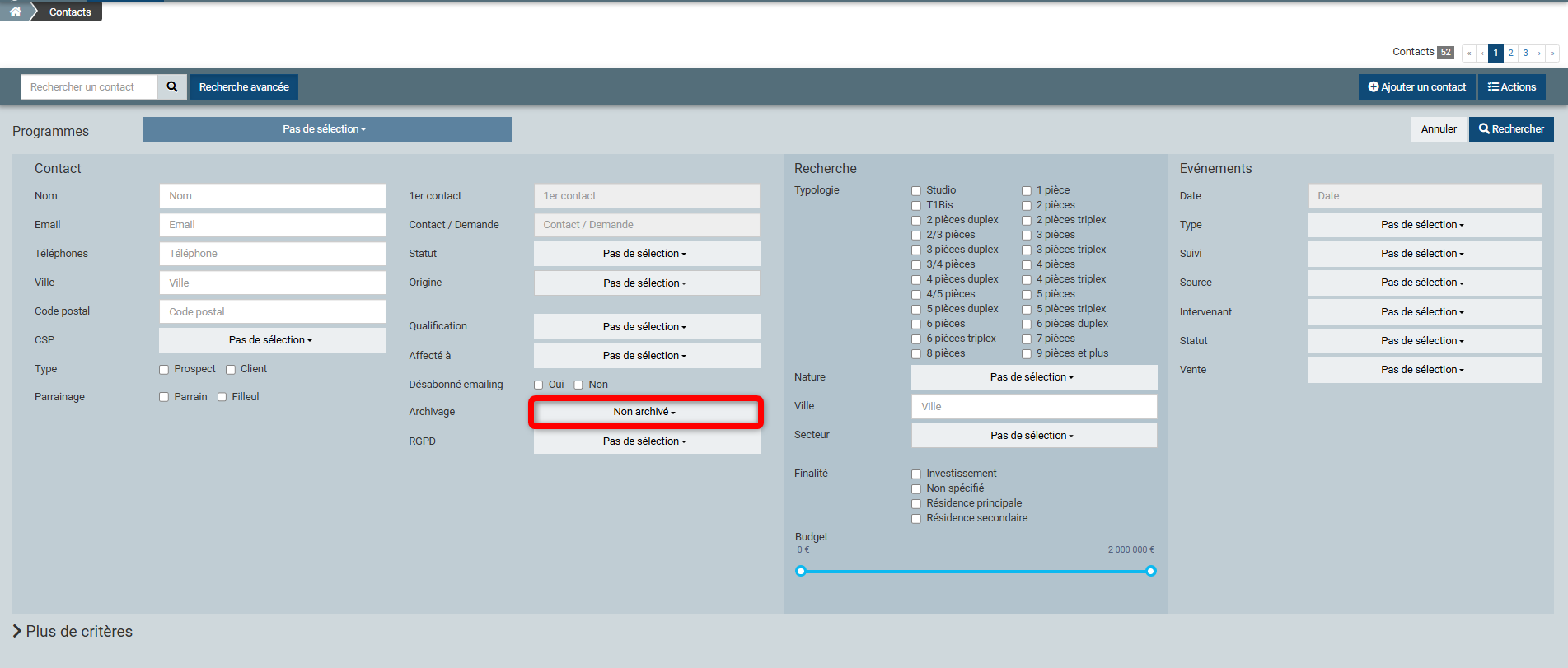Screen dimensions: 1568x668
Task: Open the Actions list menu
Action: pos(1512,86)
